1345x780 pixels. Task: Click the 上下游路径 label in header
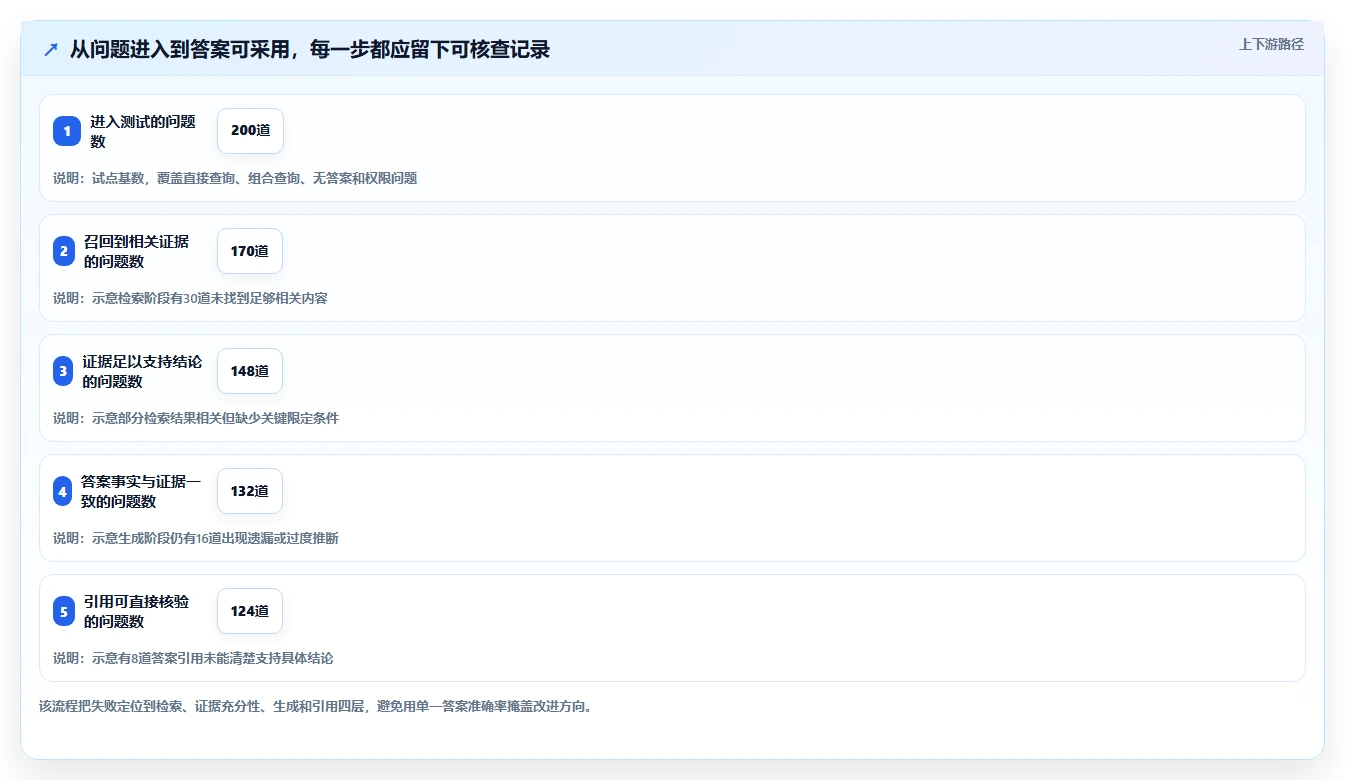tap(1271, 44)
